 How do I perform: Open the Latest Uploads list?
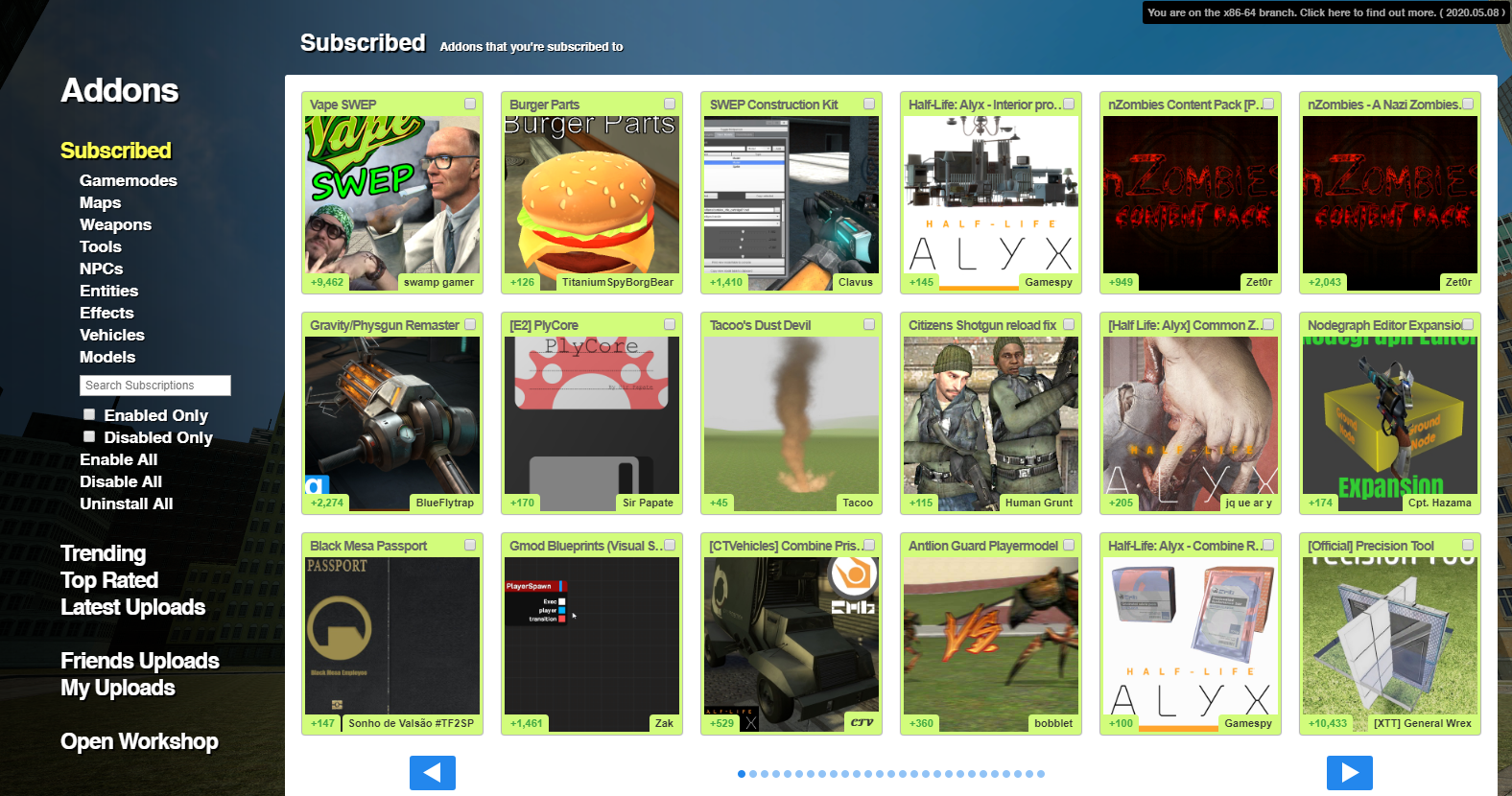tap(133, 607)
